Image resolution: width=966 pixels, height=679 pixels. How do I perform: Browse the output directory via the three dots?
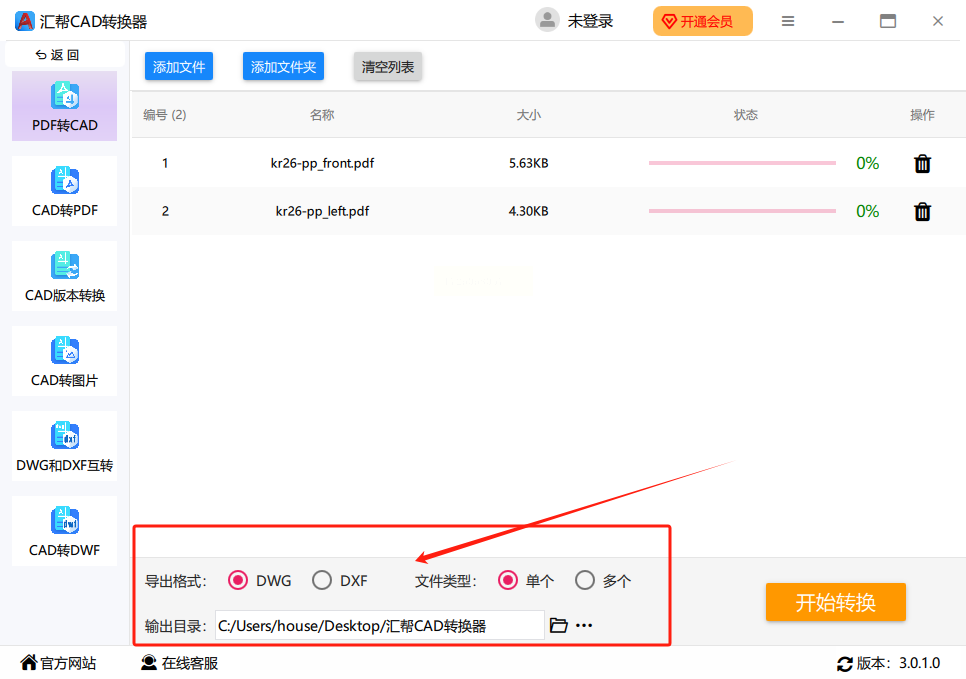tap(584, 625)
